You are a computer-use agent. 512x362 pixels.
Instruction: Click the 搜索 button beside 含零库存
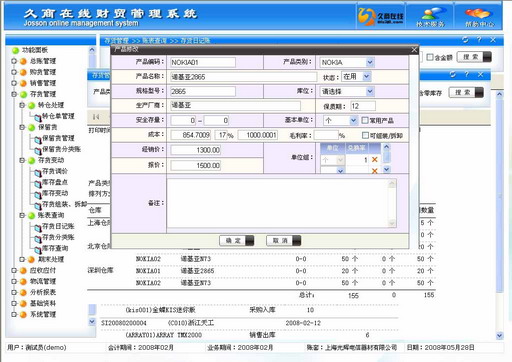[466, 92]
